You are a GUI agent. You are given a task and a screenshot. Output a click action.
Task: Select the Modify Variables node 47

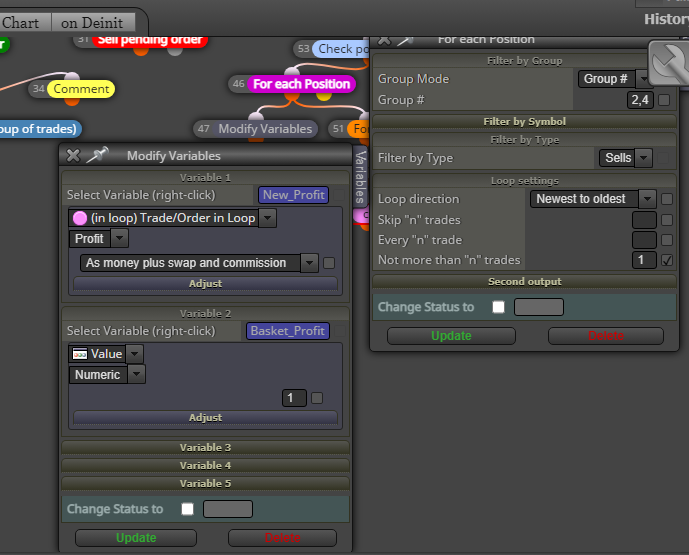(265, 129)
